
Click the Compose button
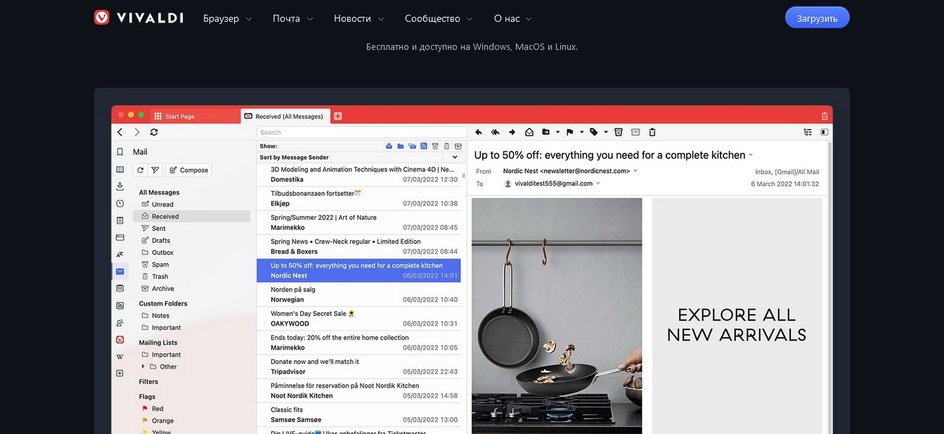(188, 170)
